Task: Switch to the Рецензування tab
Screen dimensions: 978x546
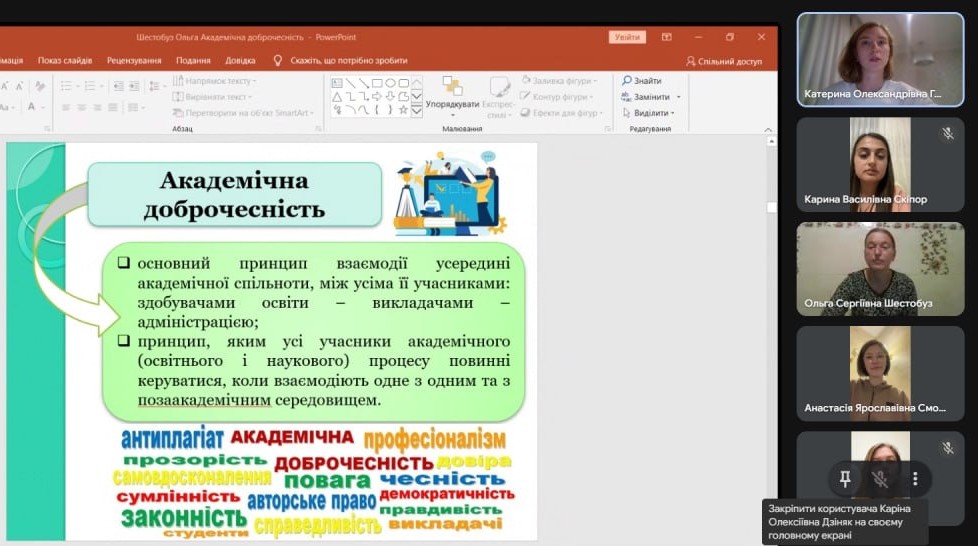Action: tap(134, 60)
